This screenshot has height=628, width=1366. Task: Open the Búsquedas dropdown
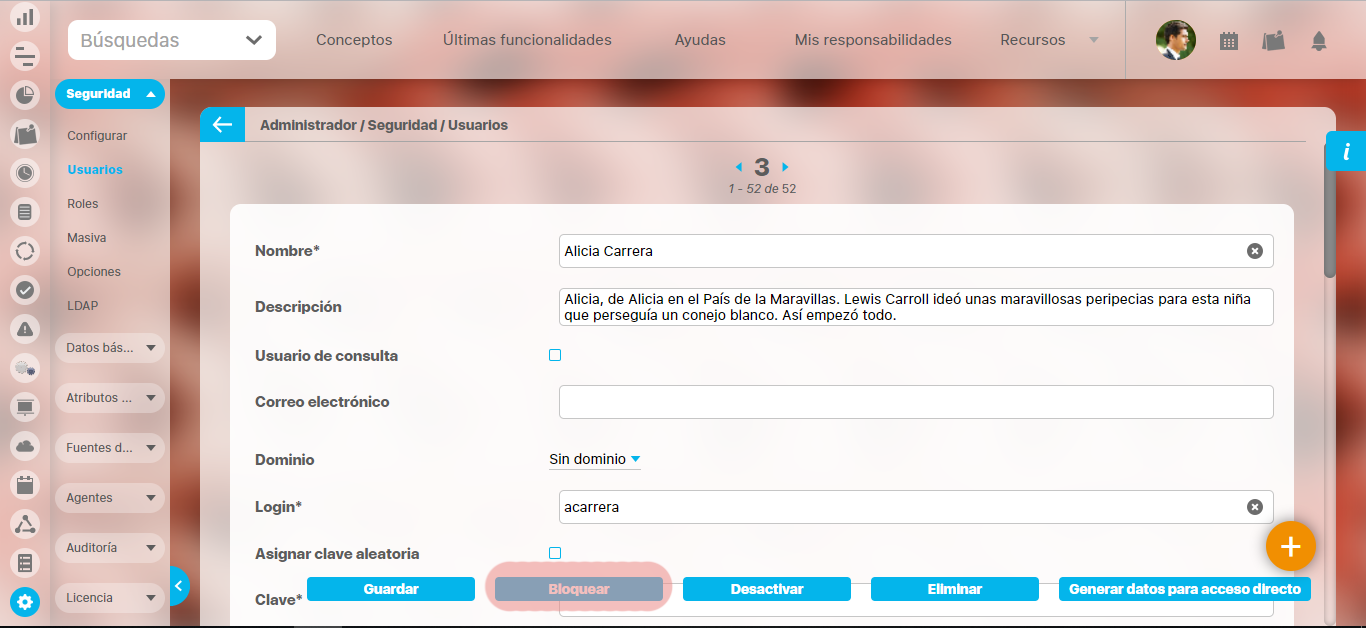click(172, 41)
